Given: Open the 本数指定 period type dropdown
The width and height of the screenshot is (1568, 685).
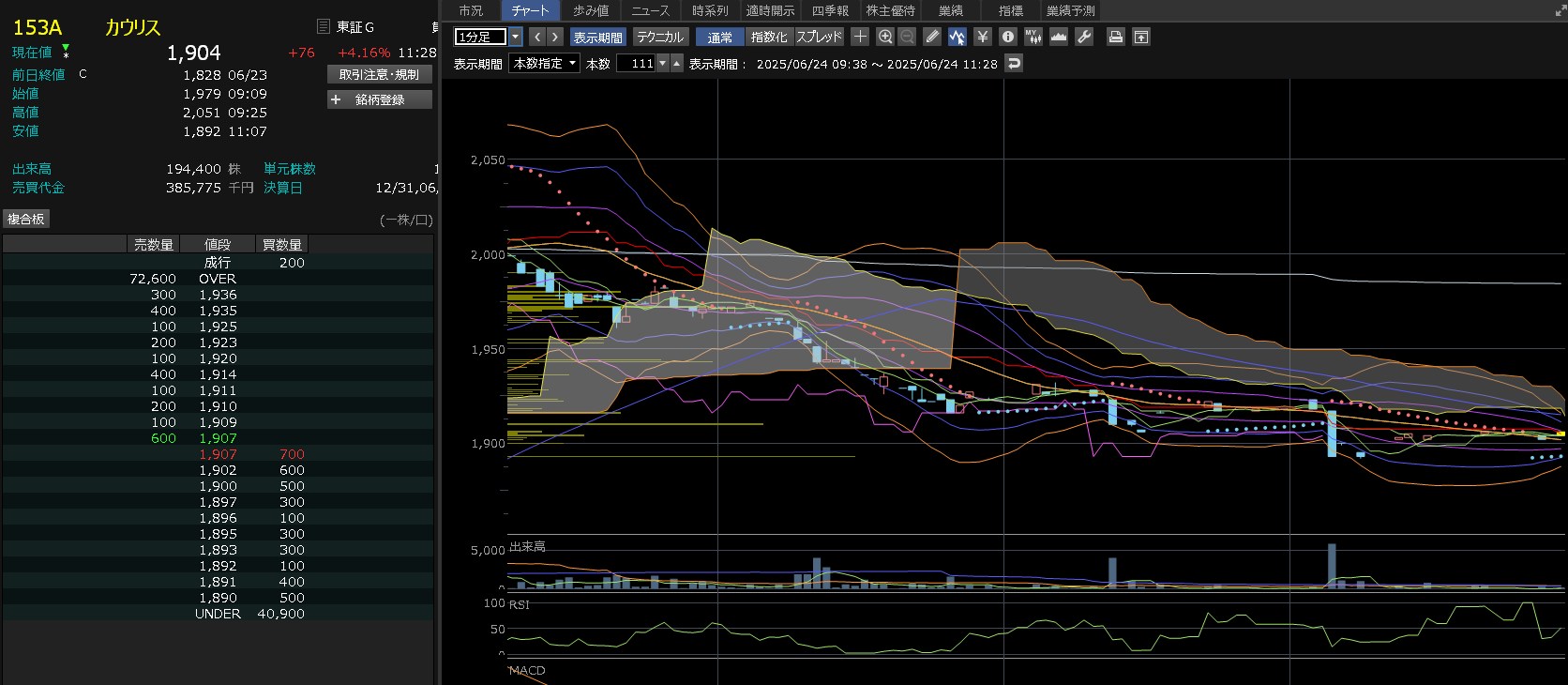Looking at the screenshot, I should (545, 63).
